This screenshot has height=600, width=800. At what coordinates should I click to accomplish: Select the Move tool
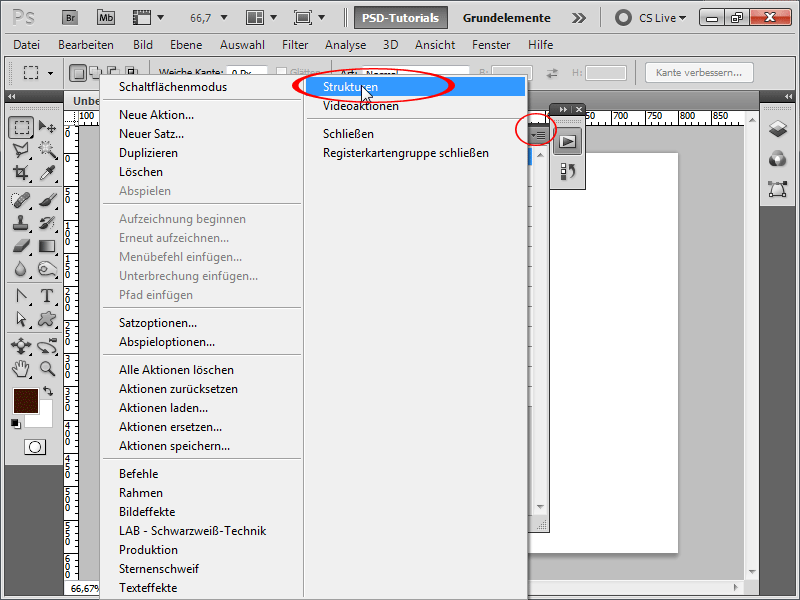[x=47, y=127]
